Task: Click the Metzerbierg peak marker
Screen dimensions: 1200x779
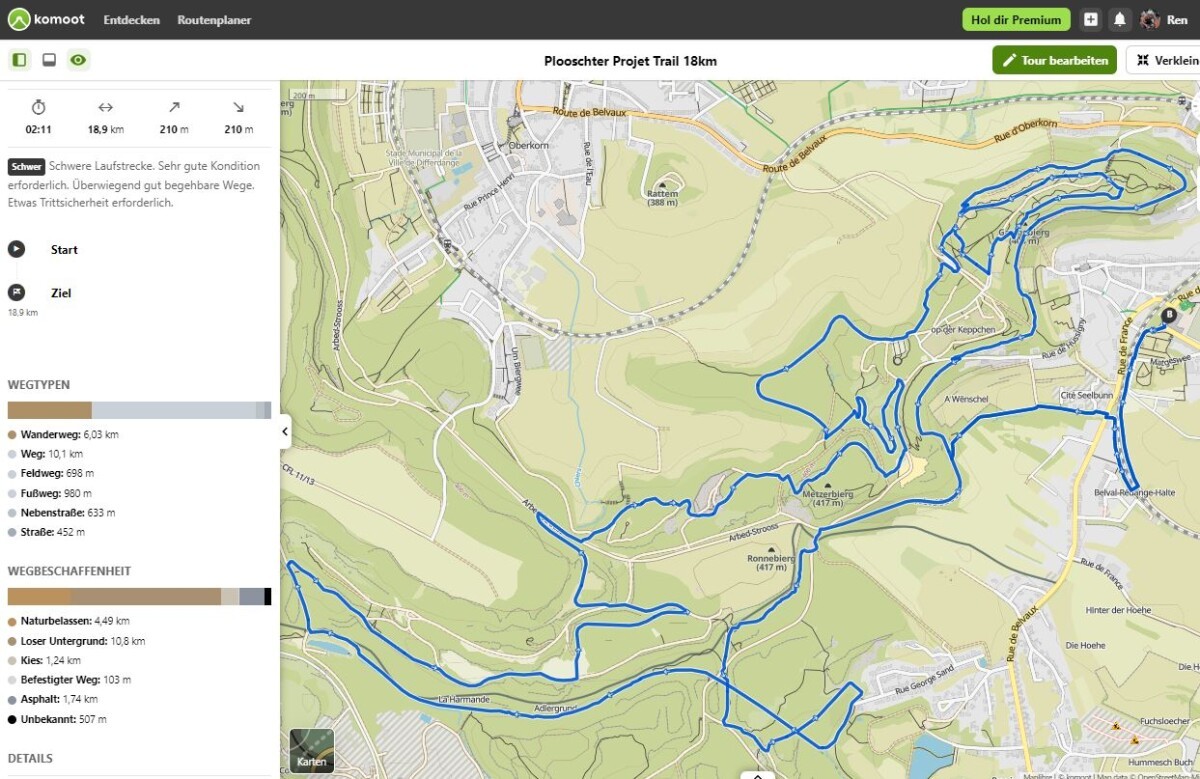Action: (x=827, y=486)
